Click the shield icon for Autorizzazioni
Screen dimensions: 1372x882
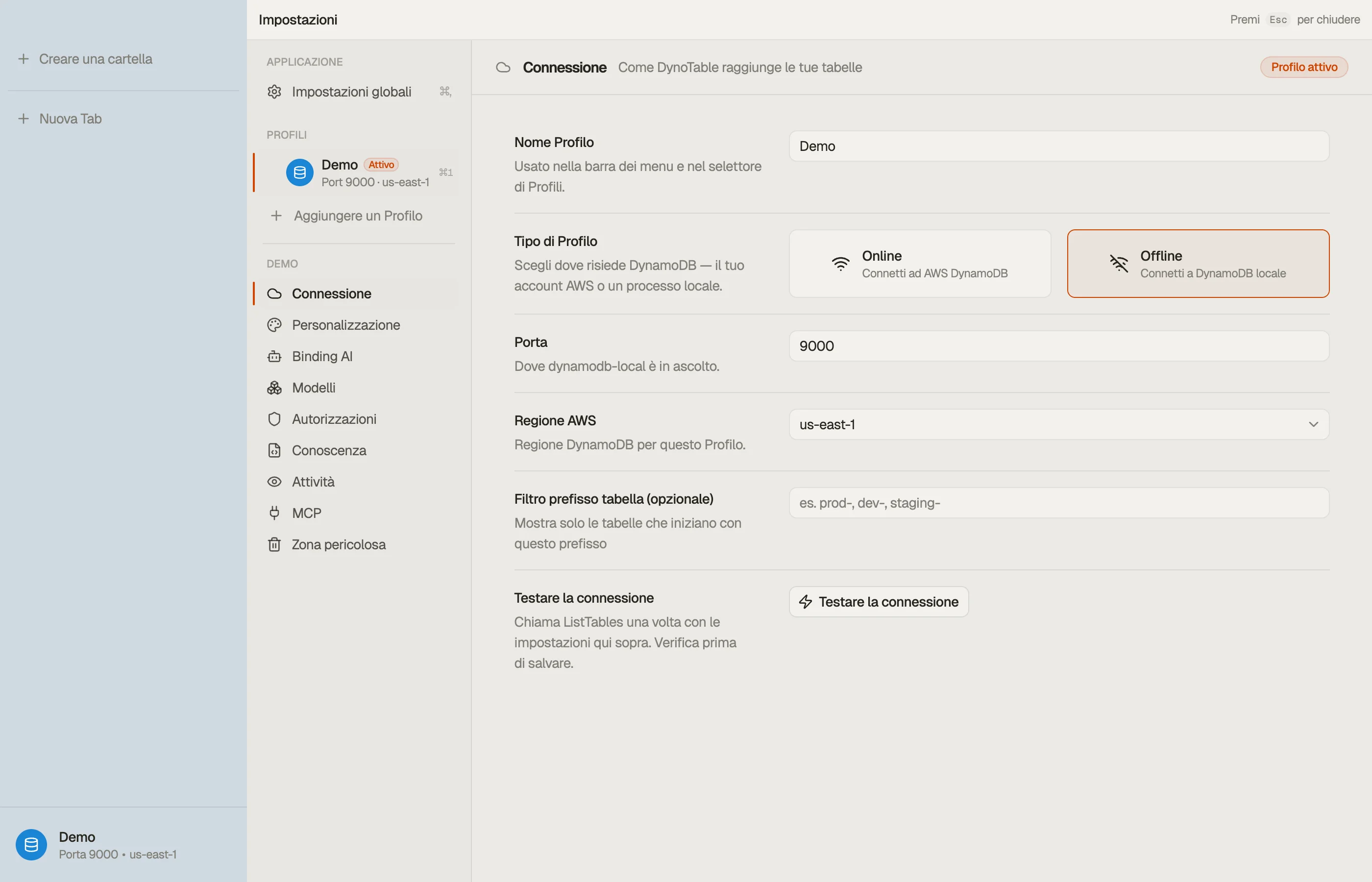[x=274, y=418]
